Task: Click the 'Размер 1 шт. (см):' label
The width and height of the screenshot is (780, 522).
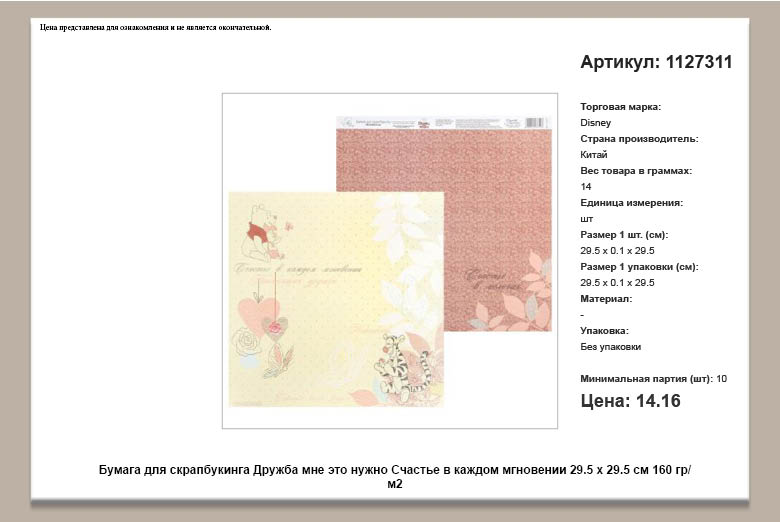Action: [624, 235]
